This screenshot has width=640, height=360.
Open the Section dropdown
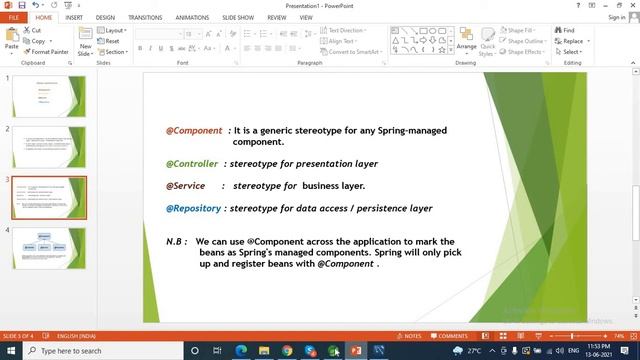(x=113, y=52)
